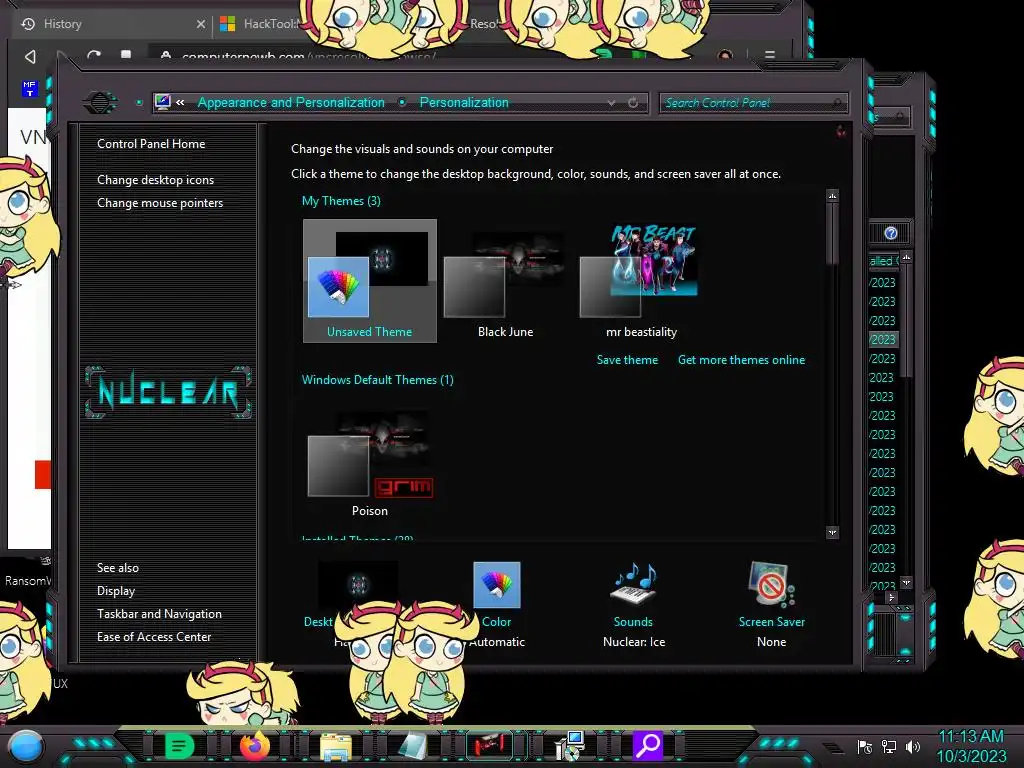
Task: Click the Nuclear: Ice sounds label
Action: pyautogui.click(x=634, y=642)
